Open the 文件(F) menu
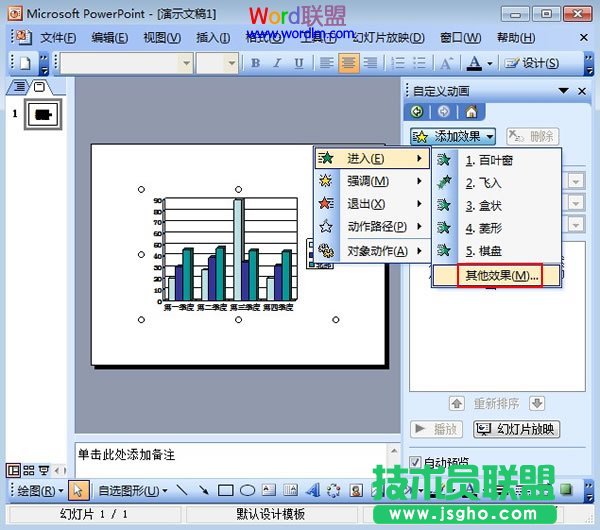Image resolution: width=600 pixels, height=530 pixels. click(58, 38)
